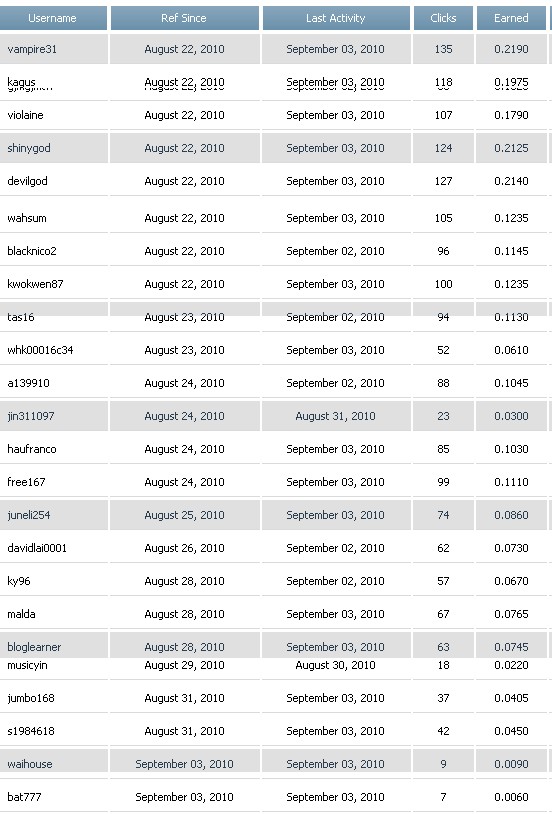Click the Last Activity column header
This screenshot has height=814, width=552.
click(335, 18)
